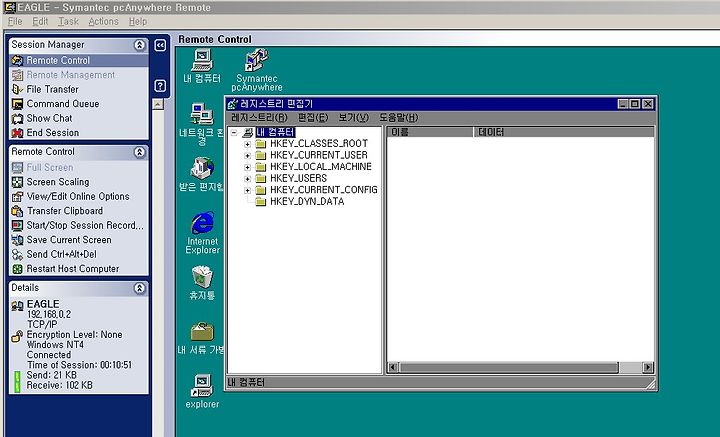Collapse the Details panel
Image resolution: width=720 pixels, height=437 pixels.
pyautogui.click(x=140, y=288)
